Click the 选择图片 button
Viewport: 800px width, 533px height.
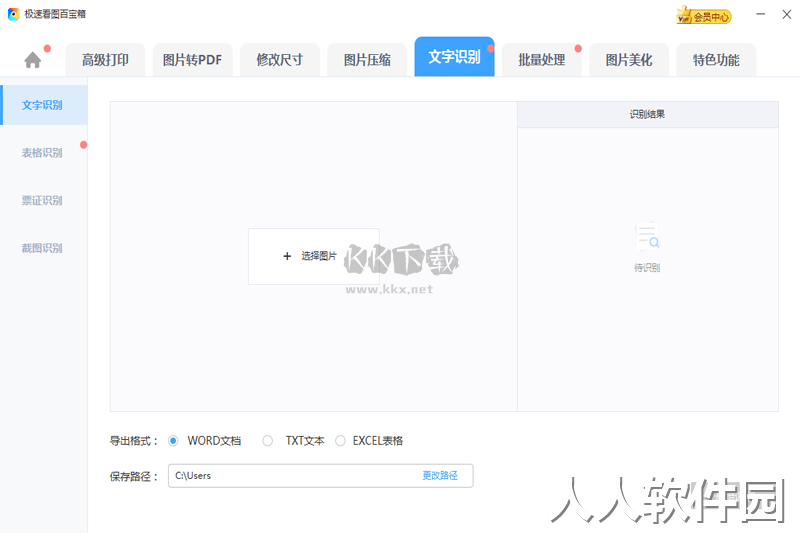[x=314, y=256]
